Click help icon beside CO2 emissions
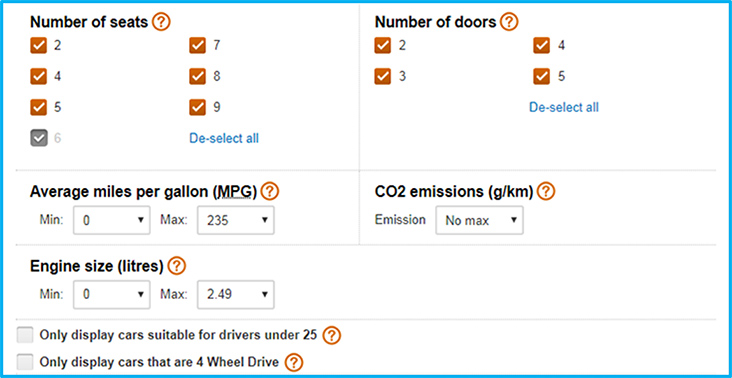 [x=546, y=192]
